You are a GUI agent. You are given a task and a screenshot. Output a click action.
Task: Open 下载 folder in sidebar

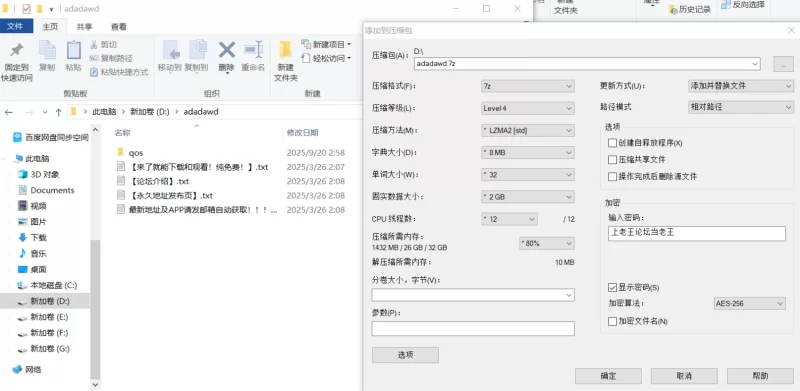tap(32, 238)
